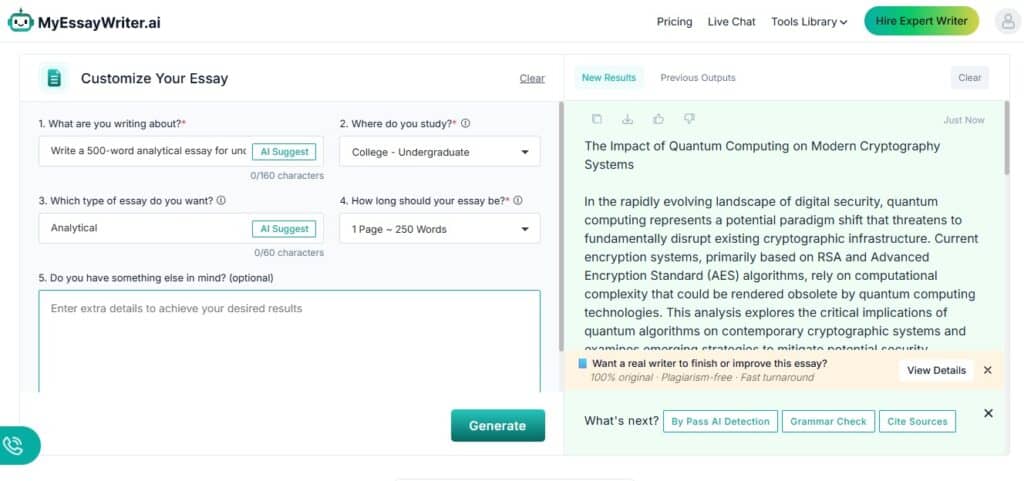This screenshot has height=481, width=1024.
Task: Give the essay a thumbs down
Action: pos(688,119)
